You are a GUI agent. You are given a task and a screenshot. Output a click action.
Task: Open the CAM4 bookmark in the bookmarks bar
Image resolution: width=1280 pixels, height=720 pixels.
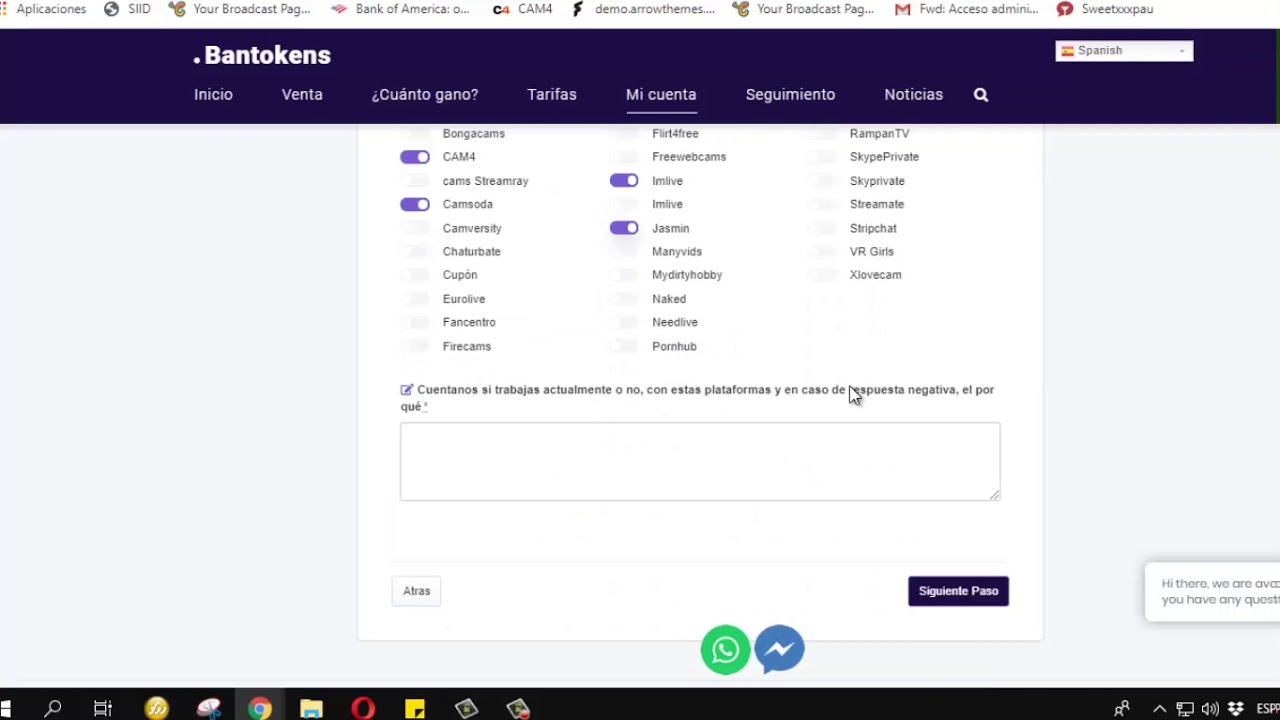[x=523, y=9]
